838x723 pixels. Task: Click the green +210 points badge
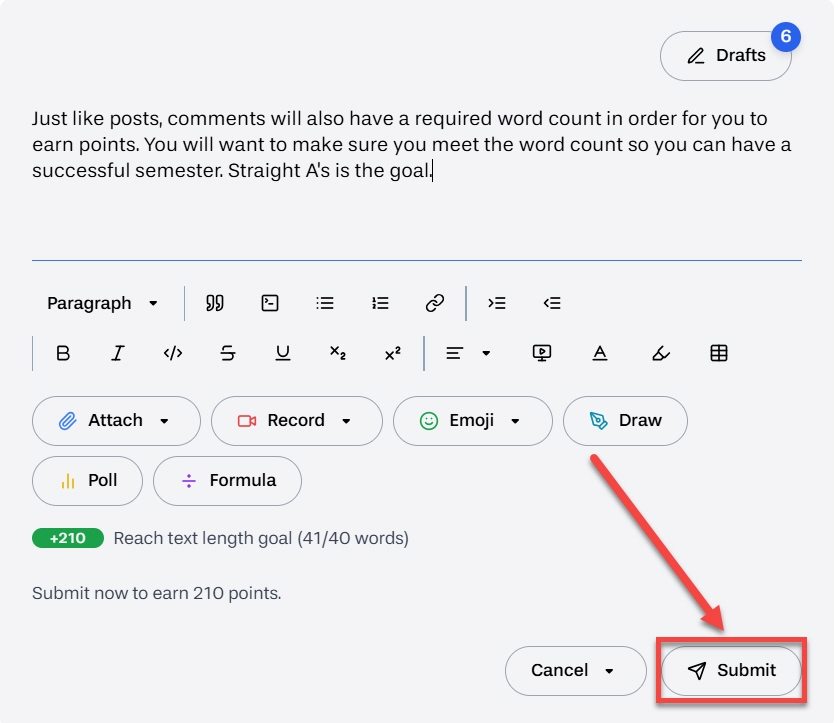pyautogui.click(x=68, y=538)
